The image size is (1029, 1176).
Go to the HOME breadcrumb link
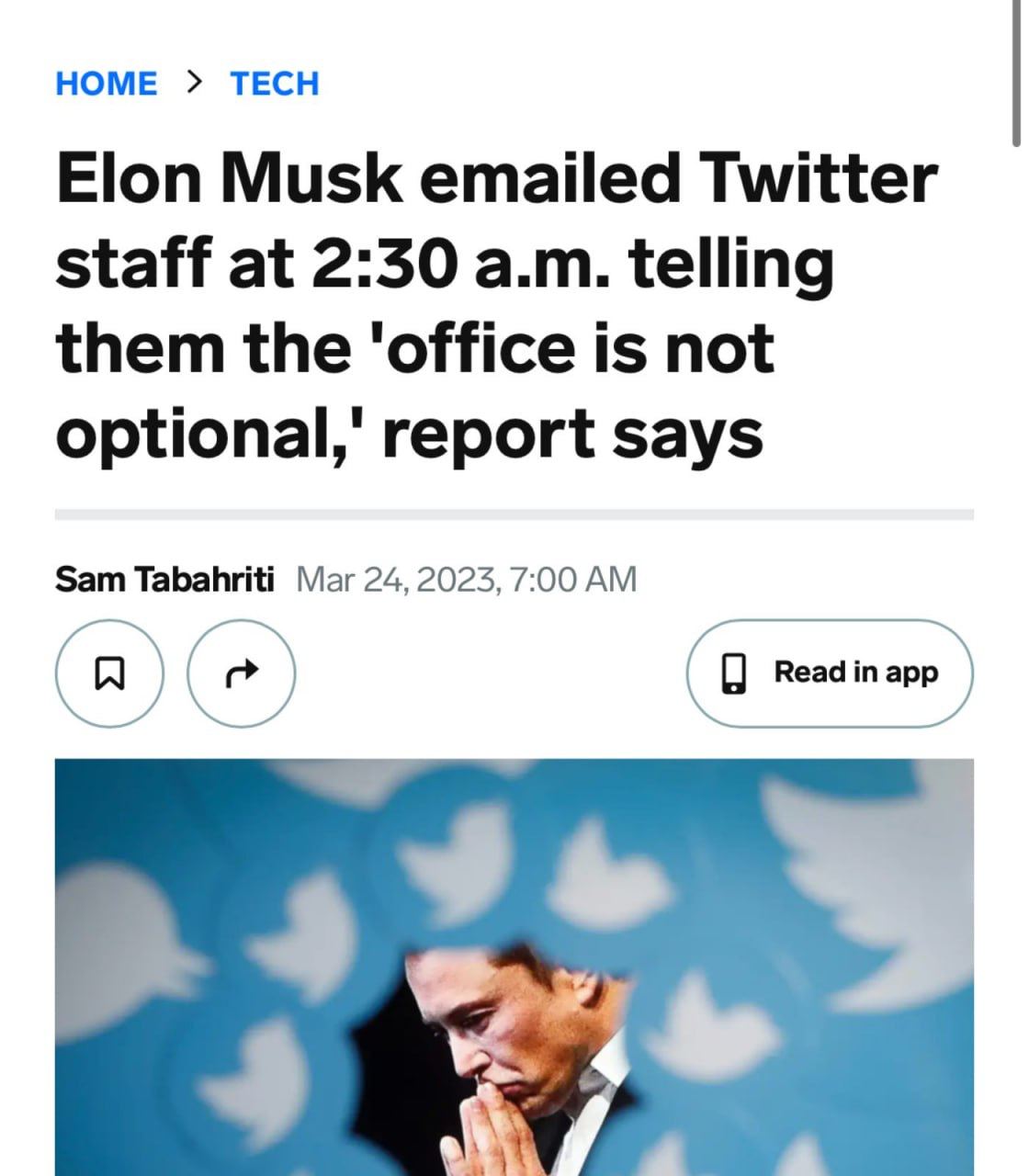(106, 84)
